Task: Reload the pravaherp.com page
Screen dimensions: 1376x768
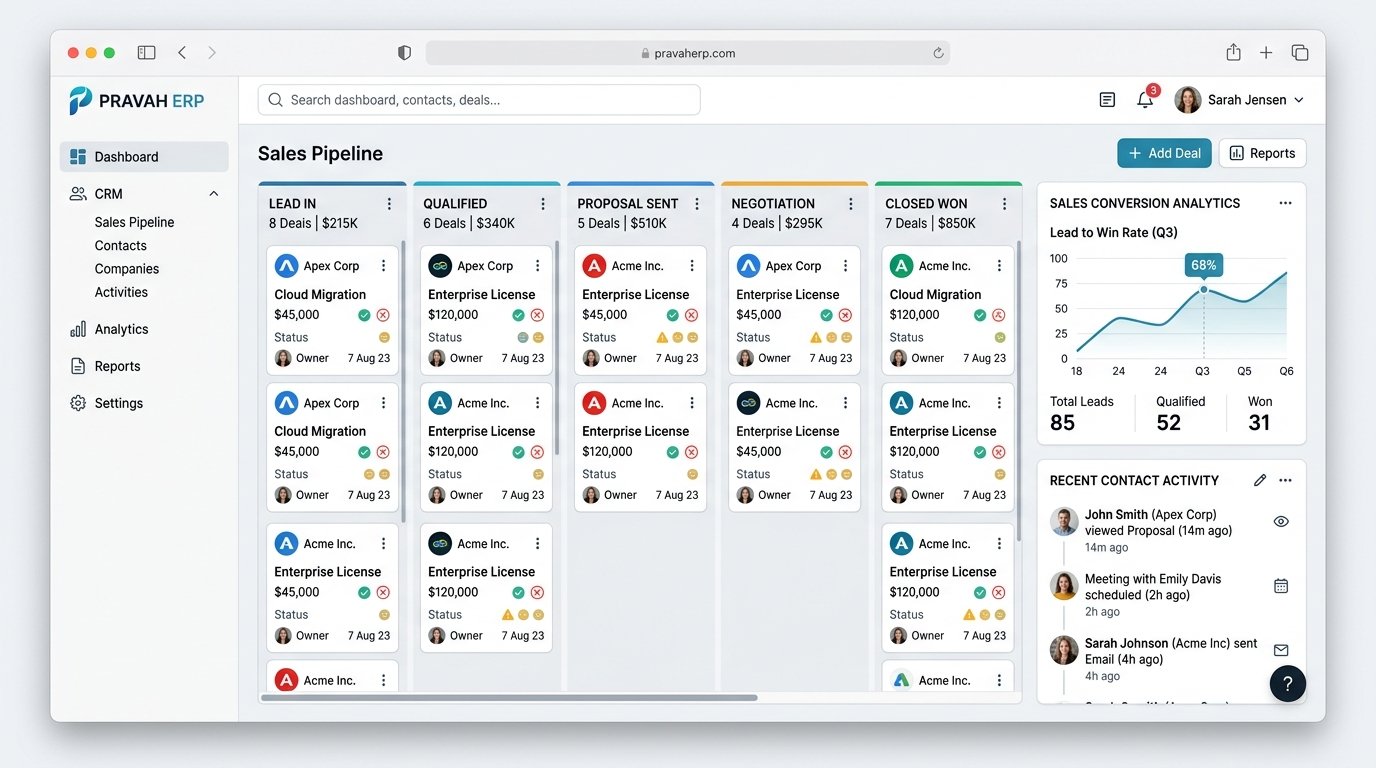Action: click(938, 53)
